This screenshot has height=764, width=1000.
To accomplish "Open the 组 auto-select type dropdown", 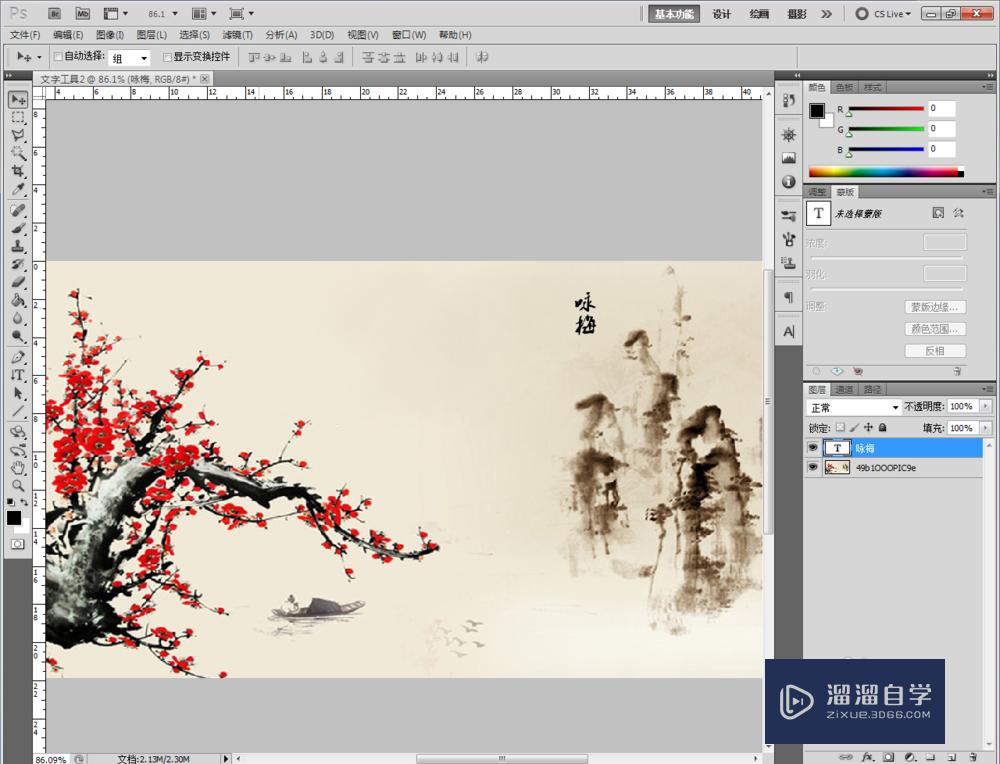I will [130, 59].
